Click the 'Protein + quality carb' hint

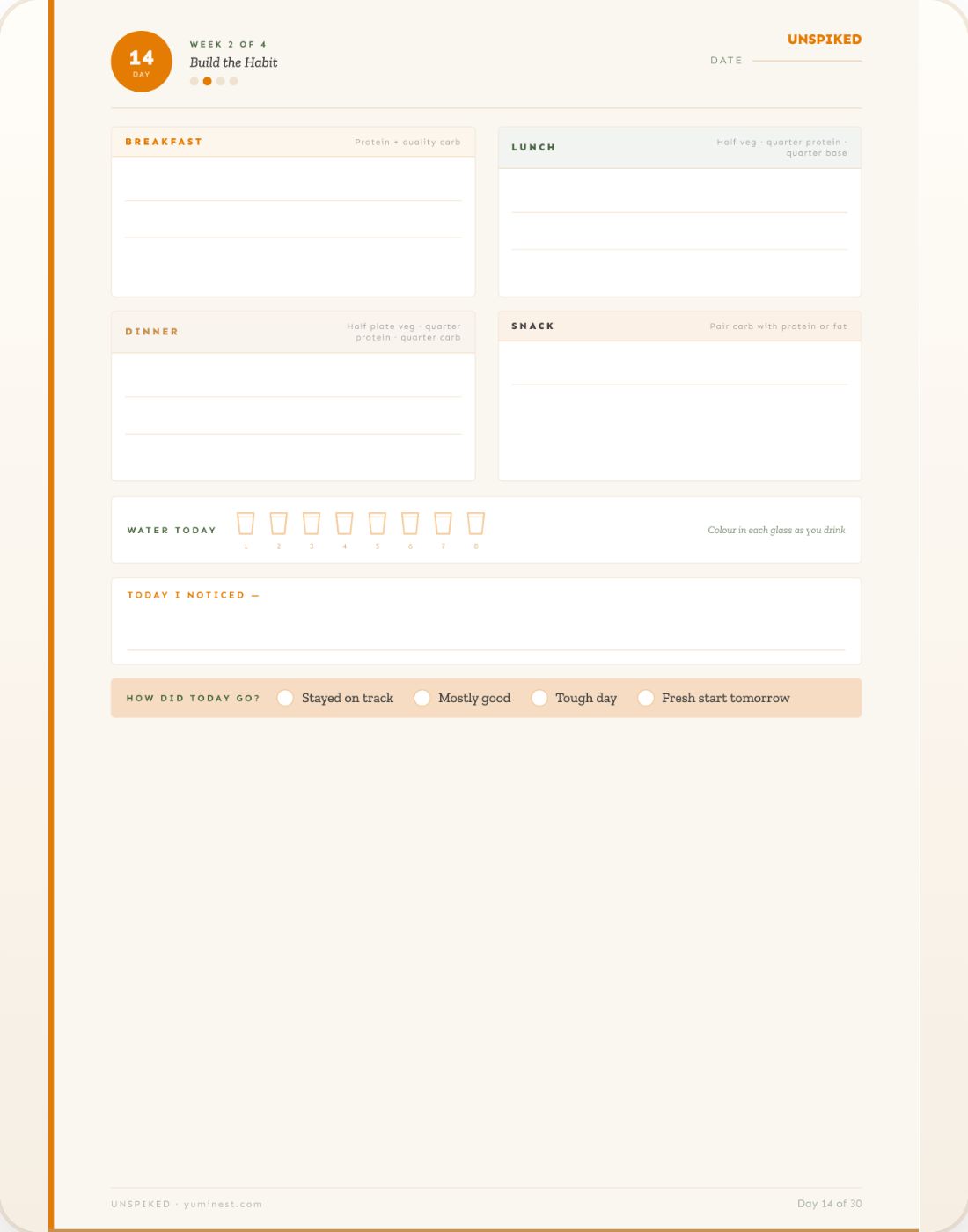coord(407,142)
